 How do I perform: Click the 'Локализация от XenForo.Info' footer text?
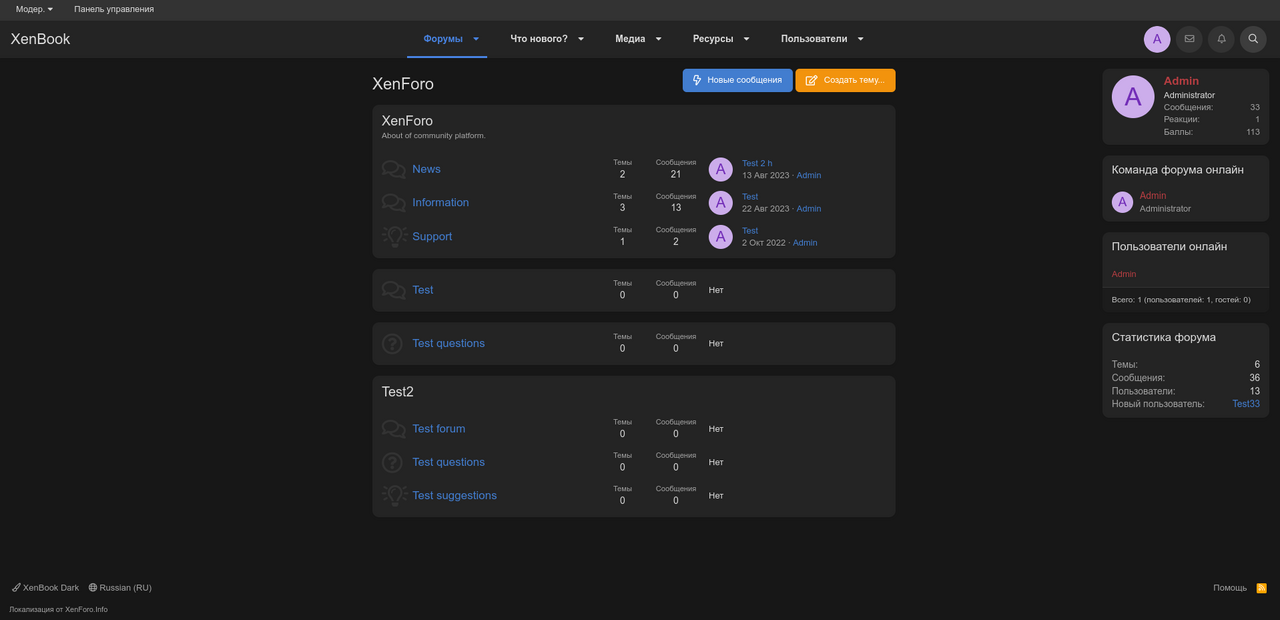point(58,609)
